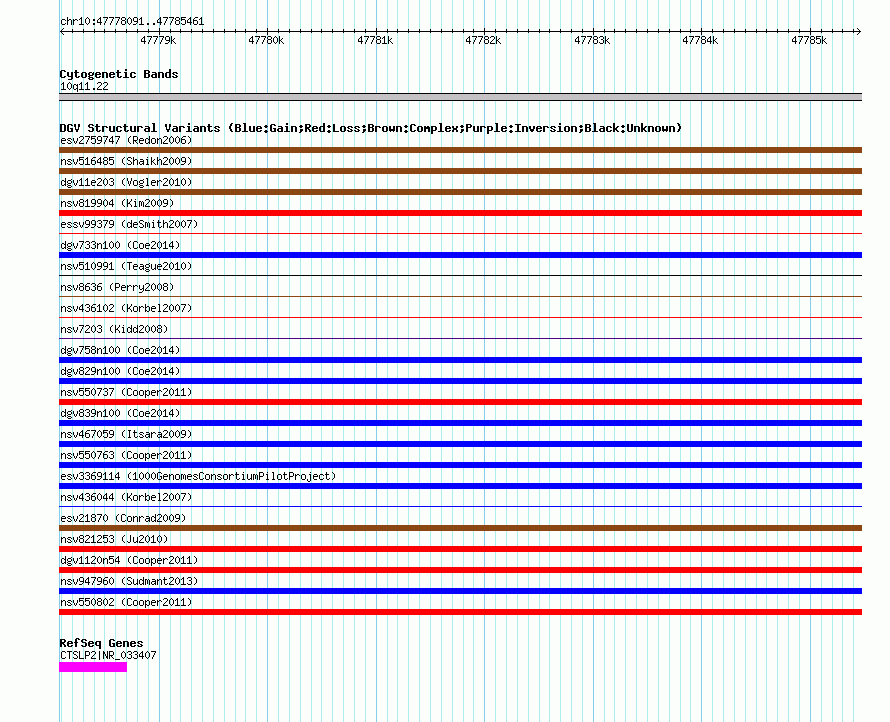The width and height of the screenshot is (890, 722).
Task: Select the 47783k ruler position
Action: [592, 40]
